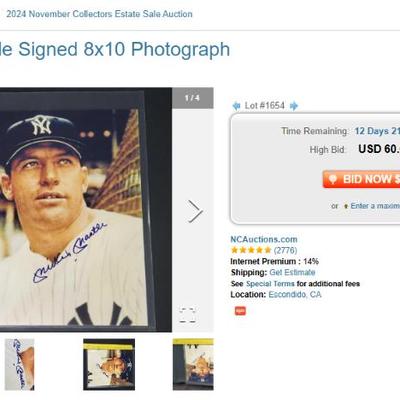The height and width of the screenshot is (400, 400).
Task: Go to next lot arrow
Action: [294, 106]
